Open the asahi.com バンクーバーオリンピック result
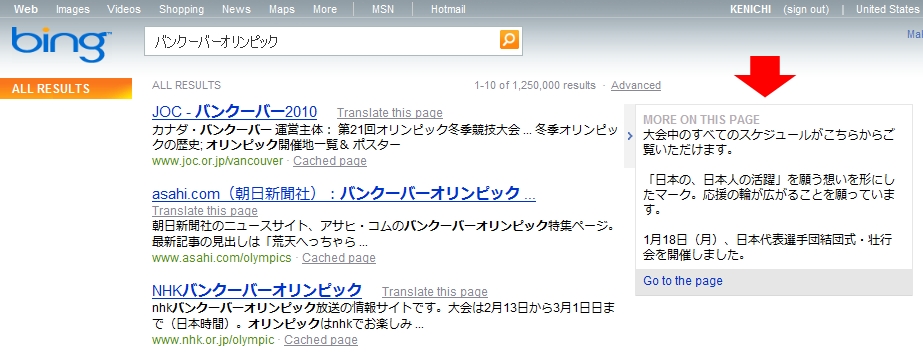923x361 pixels. [344, 193]
